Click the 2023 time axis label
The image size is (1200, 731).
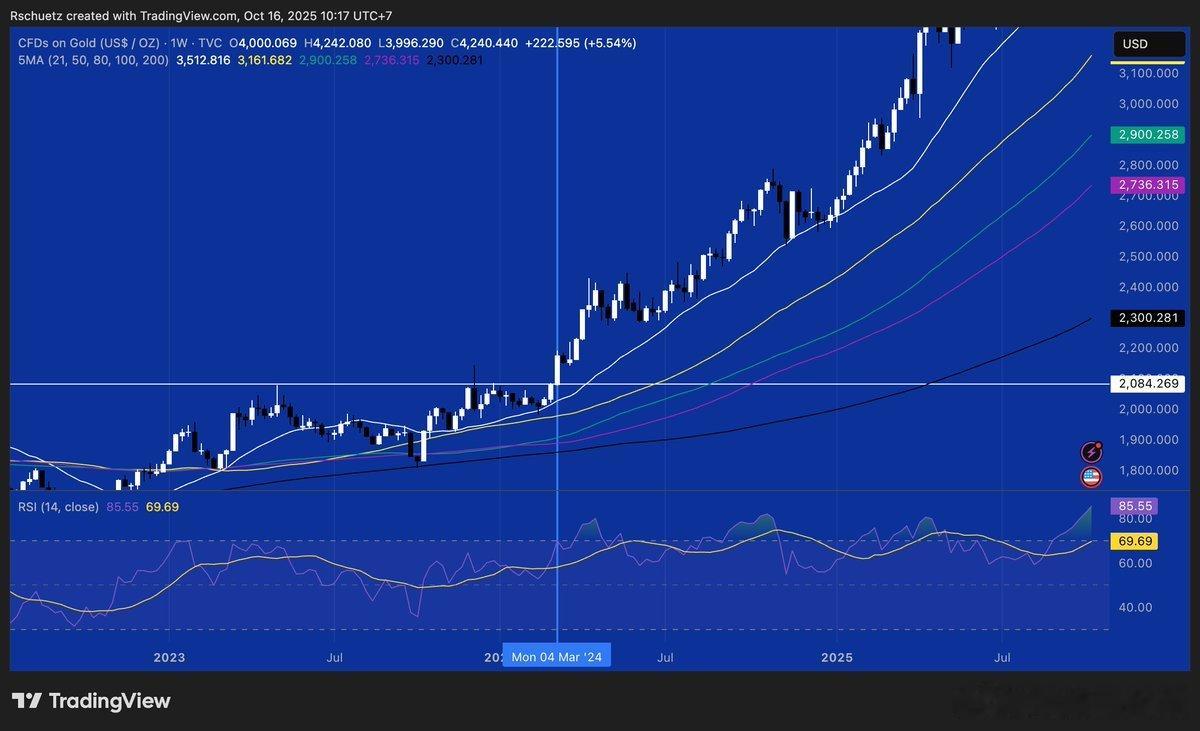point(170,658)
